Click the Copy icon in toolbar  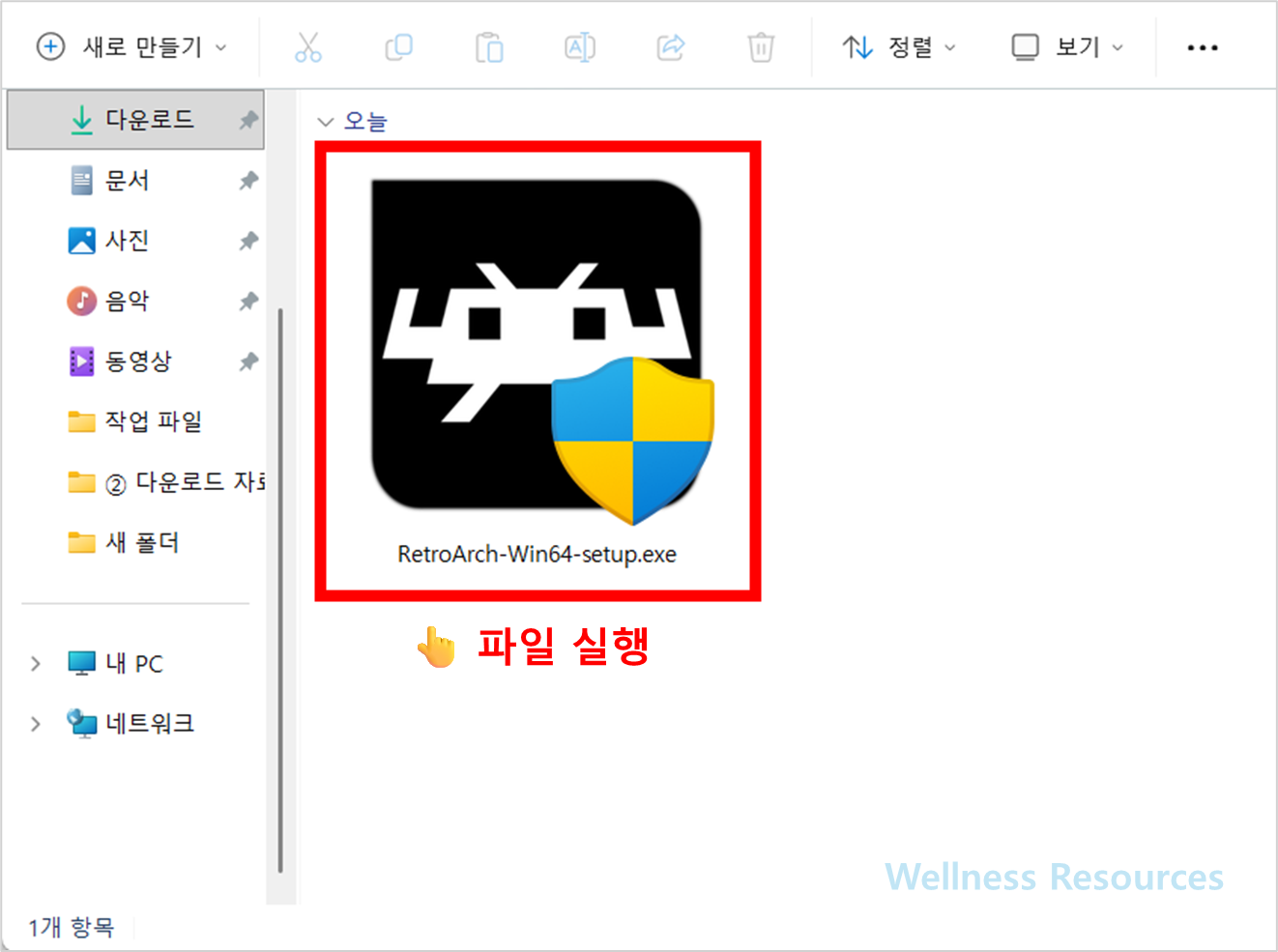[398, 46]
